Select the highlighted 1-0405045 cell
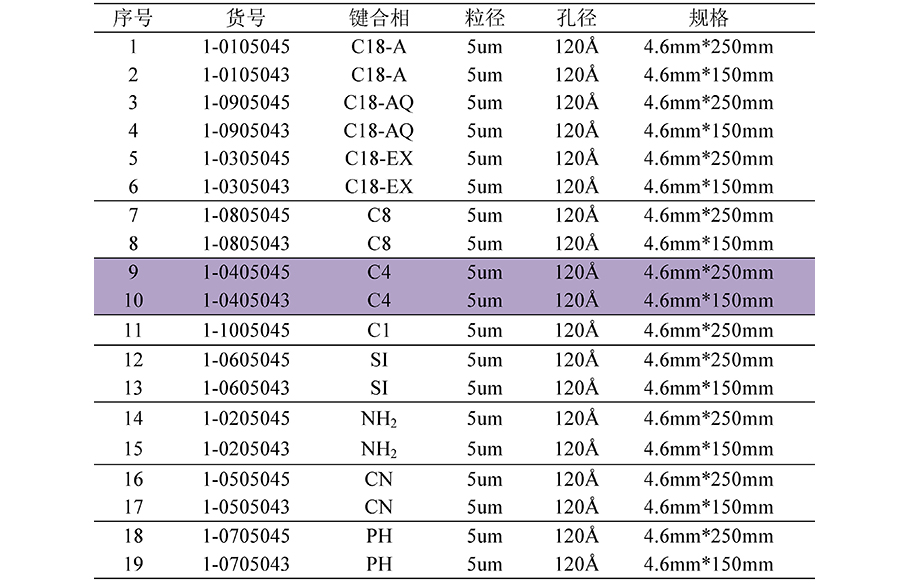The image size is (900, 585). click(x=246, y=272)
